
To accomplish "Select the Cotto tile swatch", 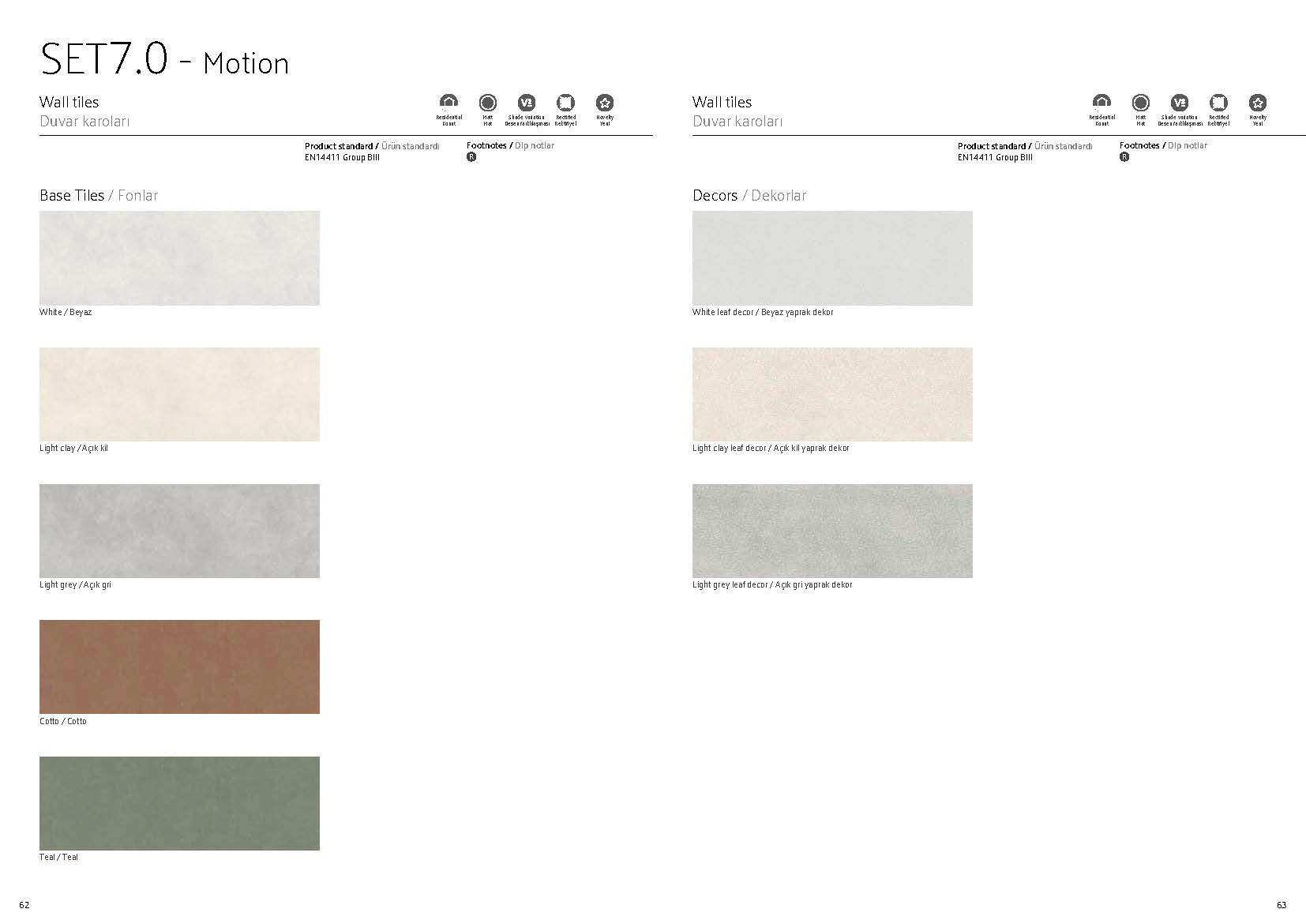I will click(179, 667).
